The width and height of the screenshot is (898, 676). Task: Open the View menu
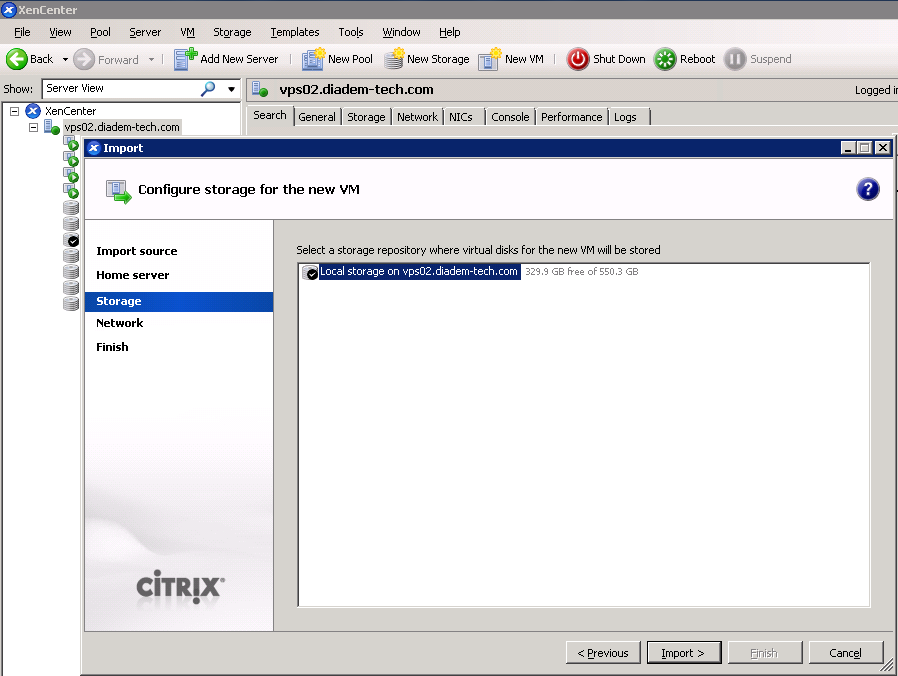tap(60, 32)
